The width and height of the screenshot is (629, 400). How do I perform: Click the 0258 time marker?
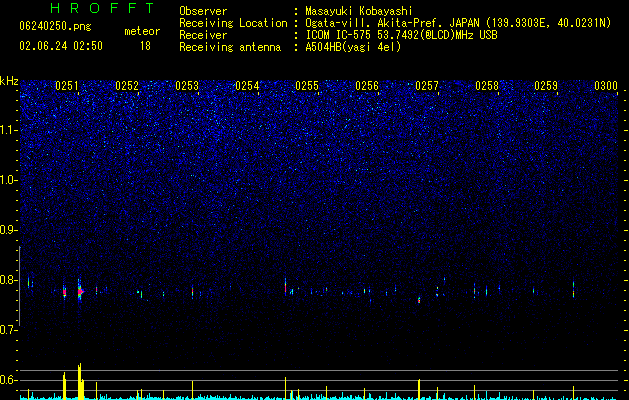pos(487,86)
